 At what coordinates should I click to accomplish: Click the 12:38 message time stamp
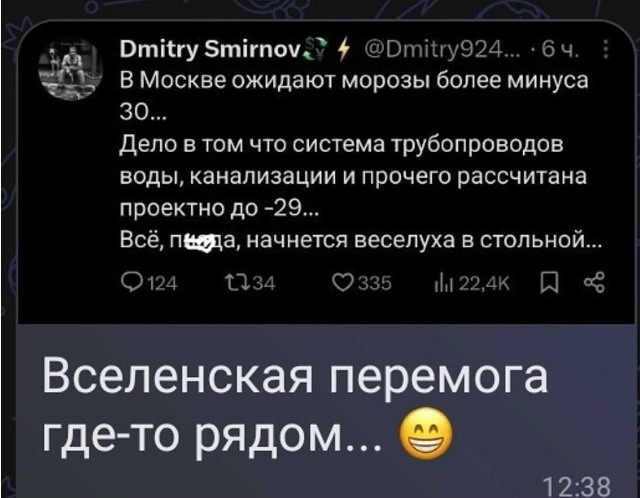pyautogui.click(x=576, y=487)
